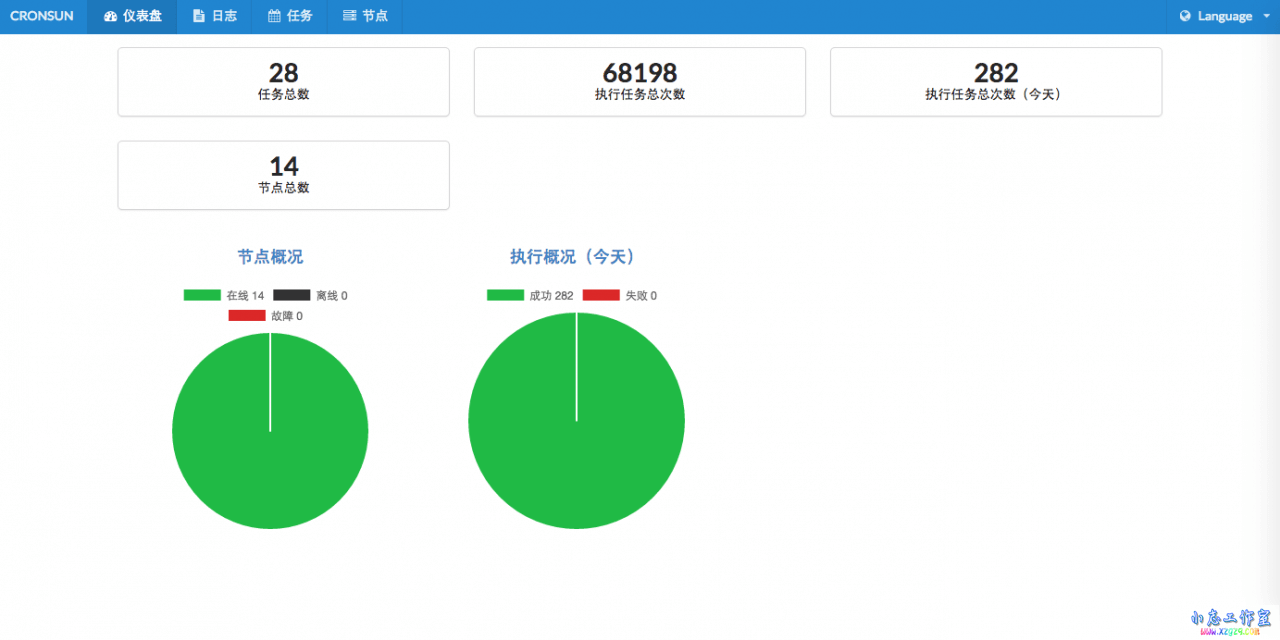1280x640 pixels.
Task: Click the calendar icon on the 任务 tab
Action: pos(273,16)
